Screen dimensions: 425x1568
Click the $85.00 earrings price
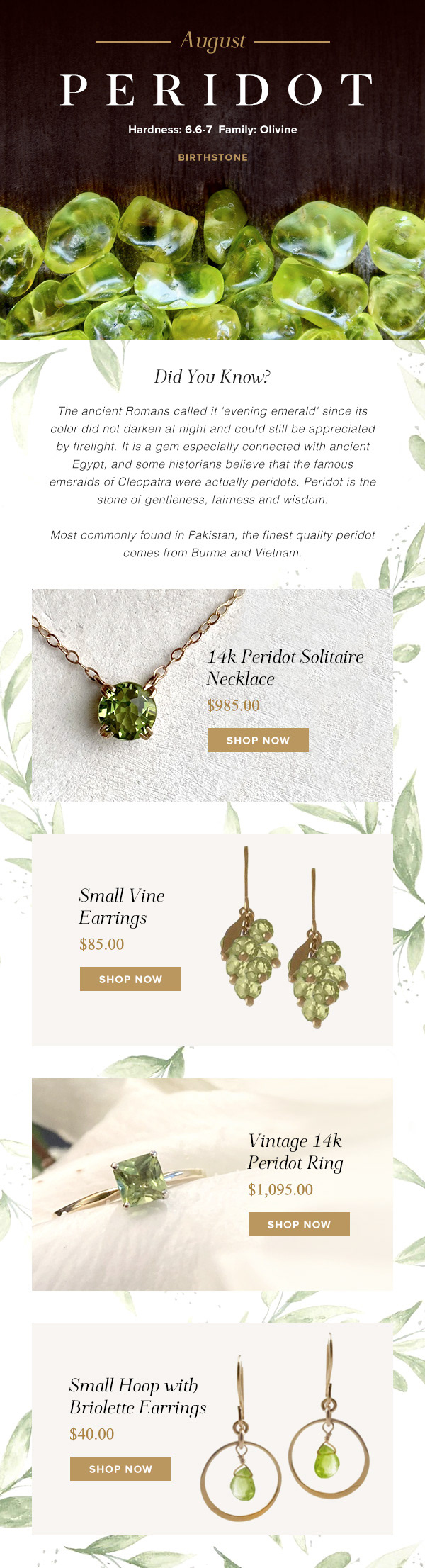click(101, 945)
